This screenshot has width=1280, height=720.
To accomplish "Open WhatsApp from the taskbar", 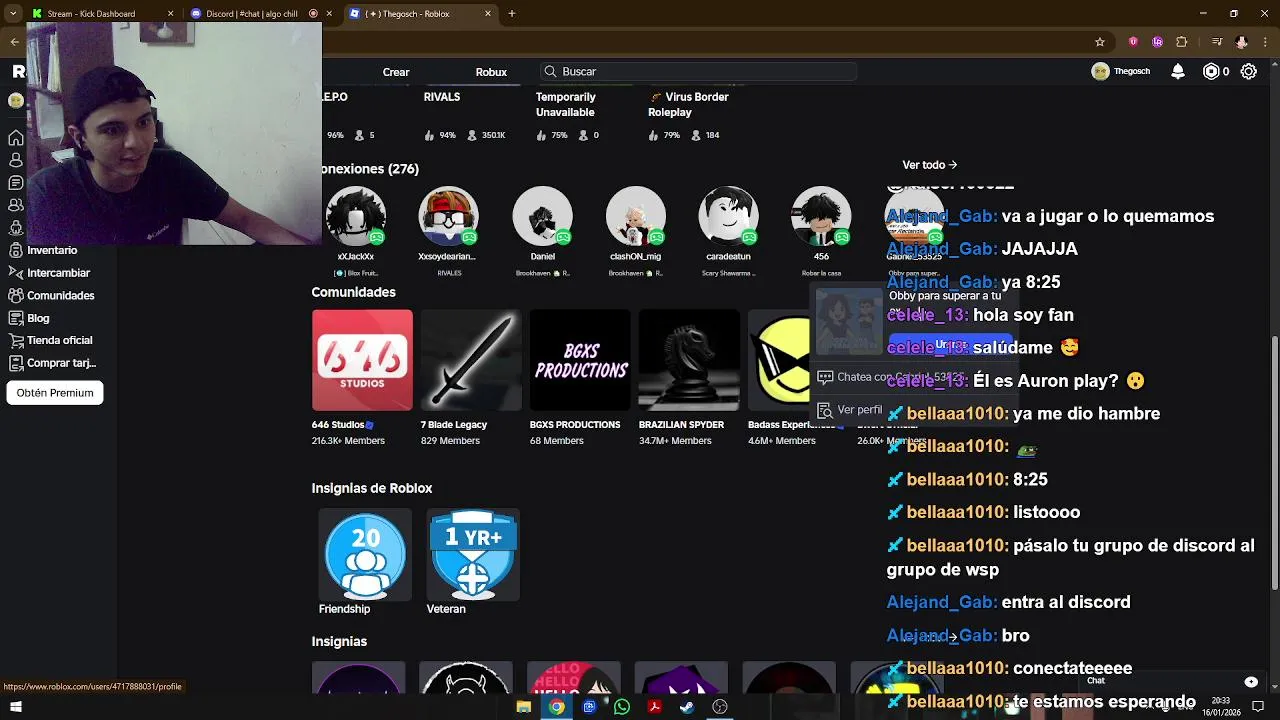I will click(622, 706).
